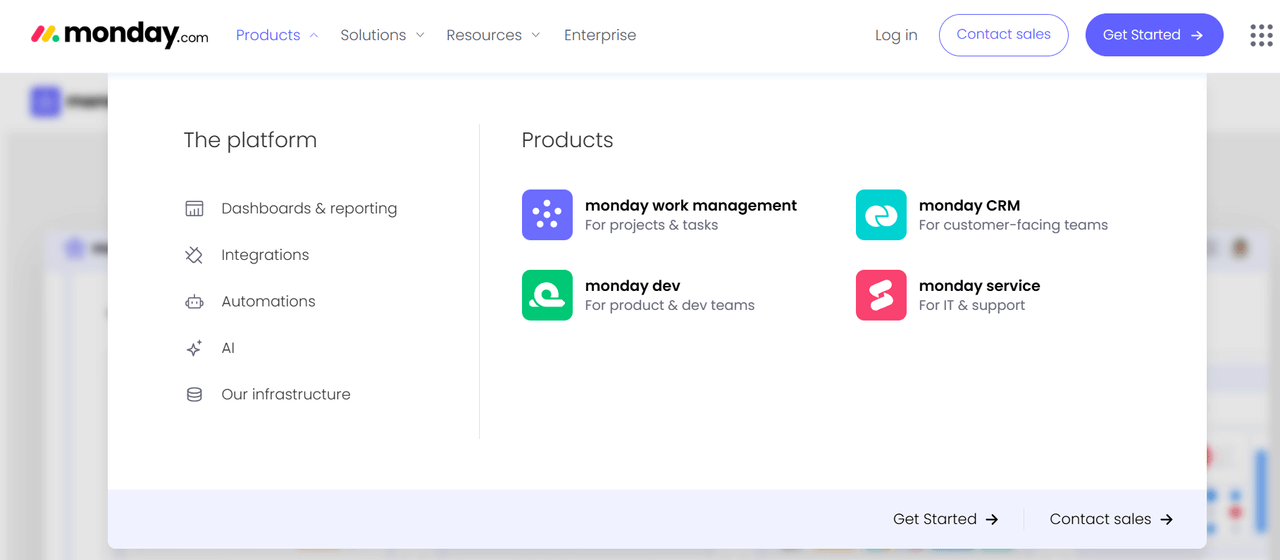This screenshot has height=560, width=1280.
Task: Click the Our infrastructure database icon
Action: pos(194,395)
